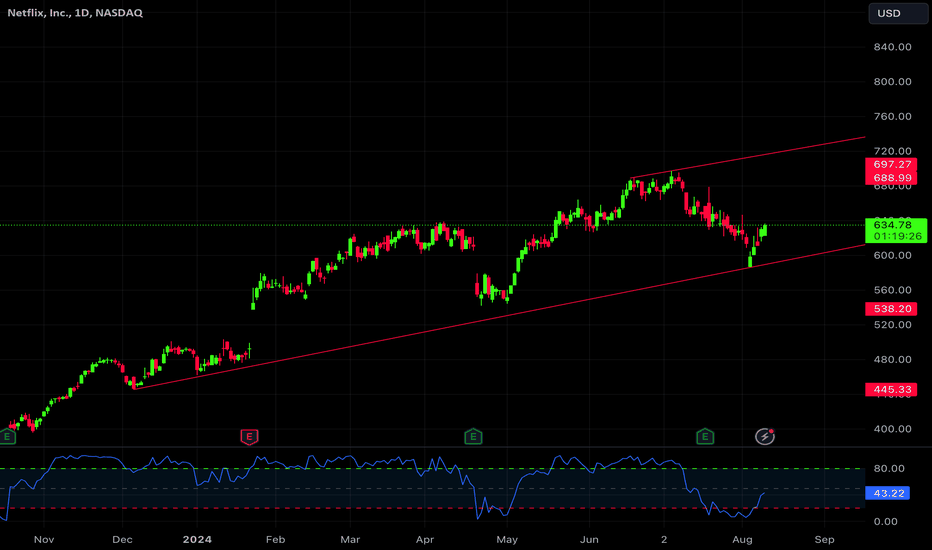
Task: Click the earnings E marker before Nov
Action: point(7,437)
